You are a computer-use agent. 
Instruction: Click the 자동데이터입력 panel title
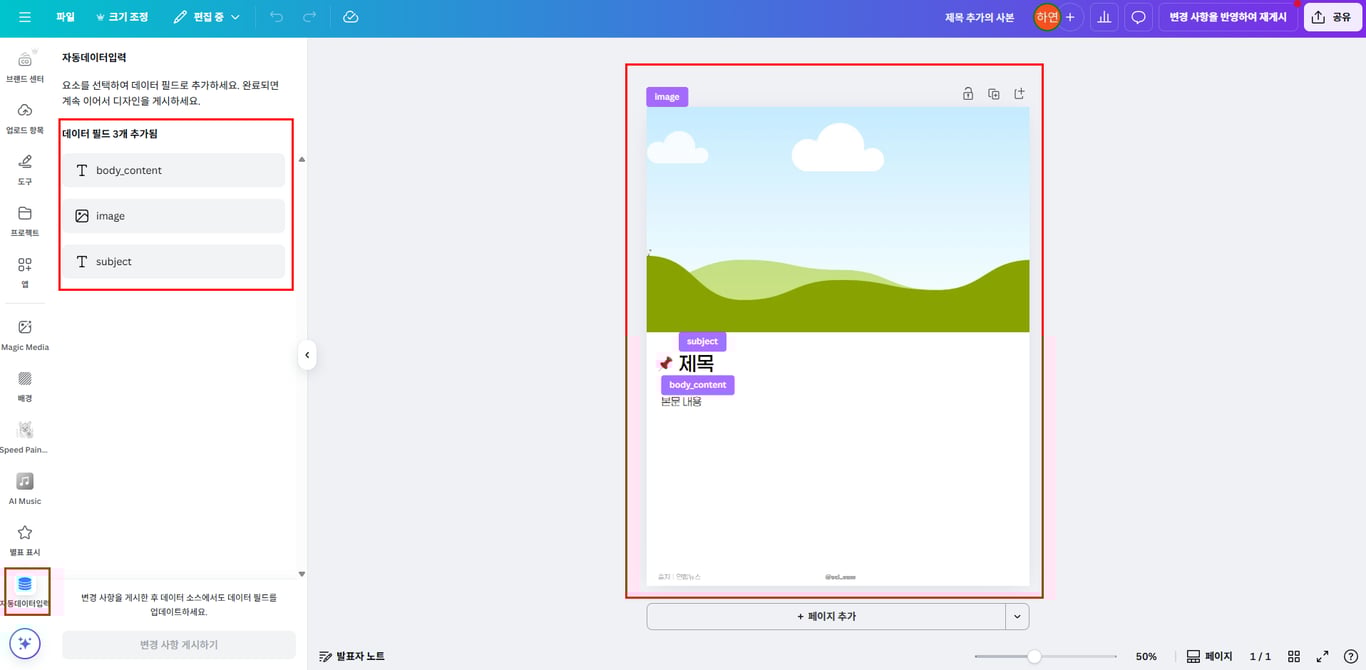tap(94, 58)
